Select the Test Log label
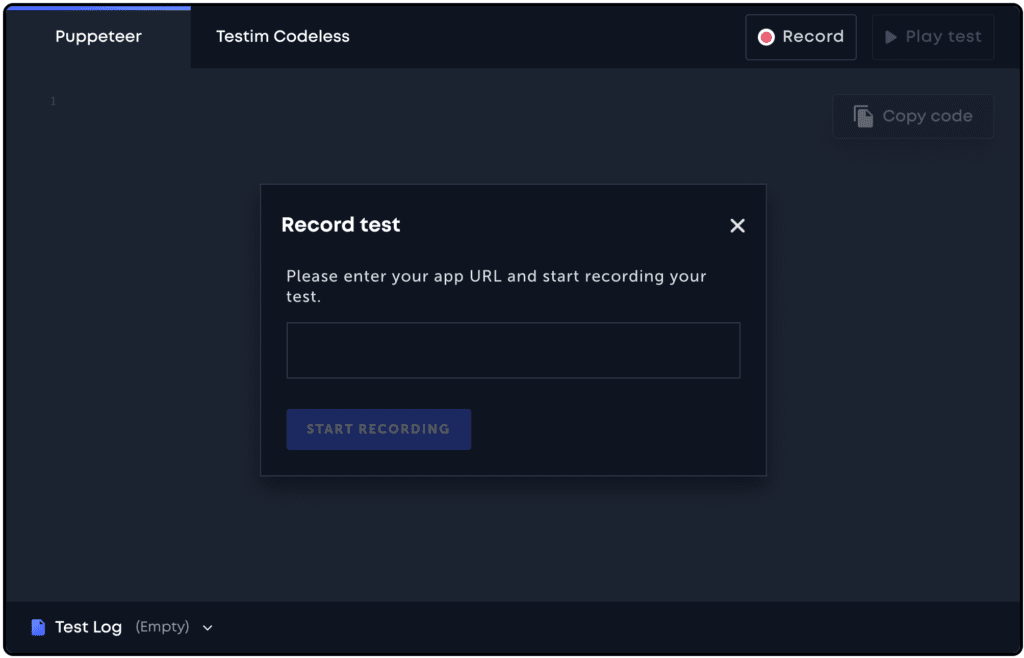This screenshot has width=1024, height=658. click(x=88, y=627)
